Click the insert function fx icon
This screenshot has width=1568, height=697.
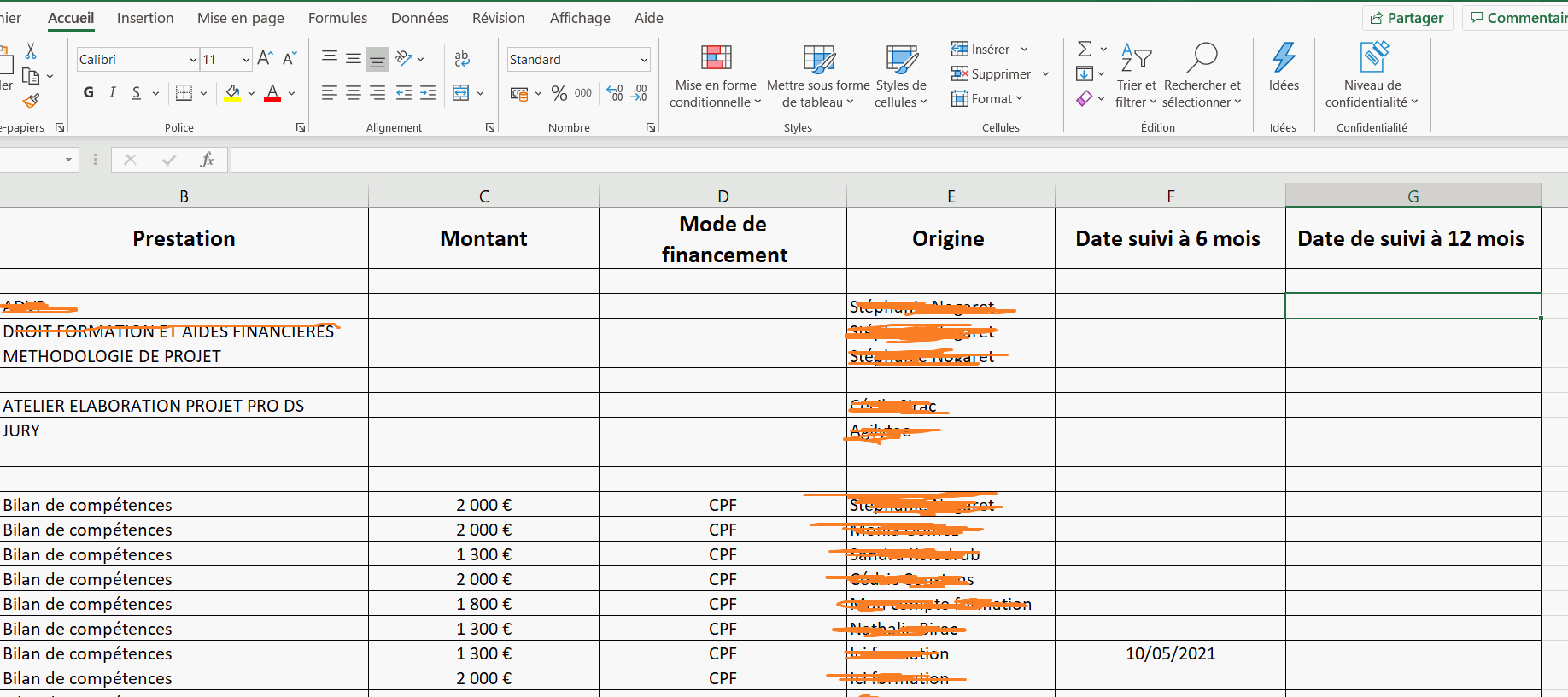pos(207,160)
